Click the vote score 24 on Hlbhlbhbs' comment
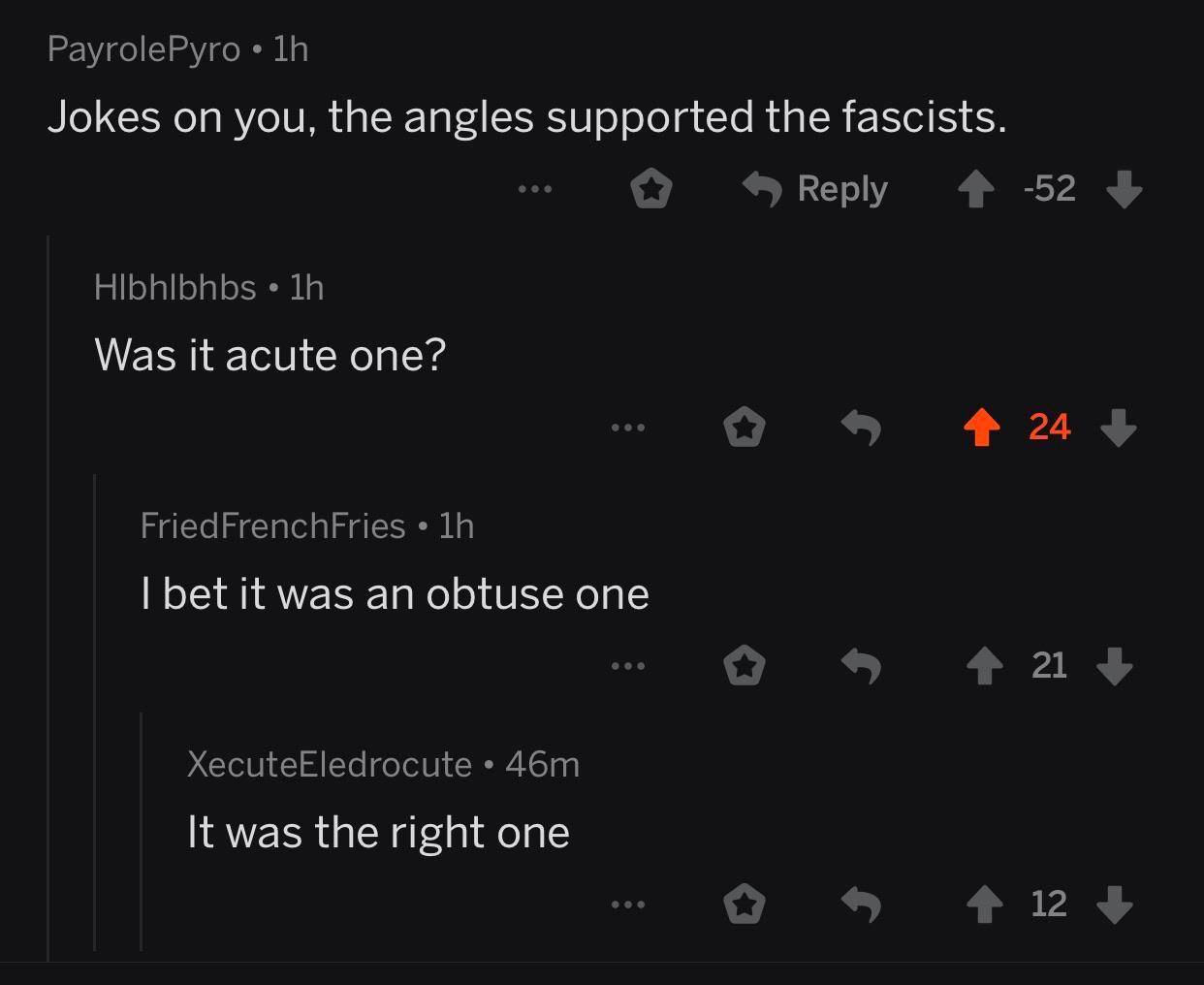Screen dimensions: 1204x985 tap(1048, 427)
